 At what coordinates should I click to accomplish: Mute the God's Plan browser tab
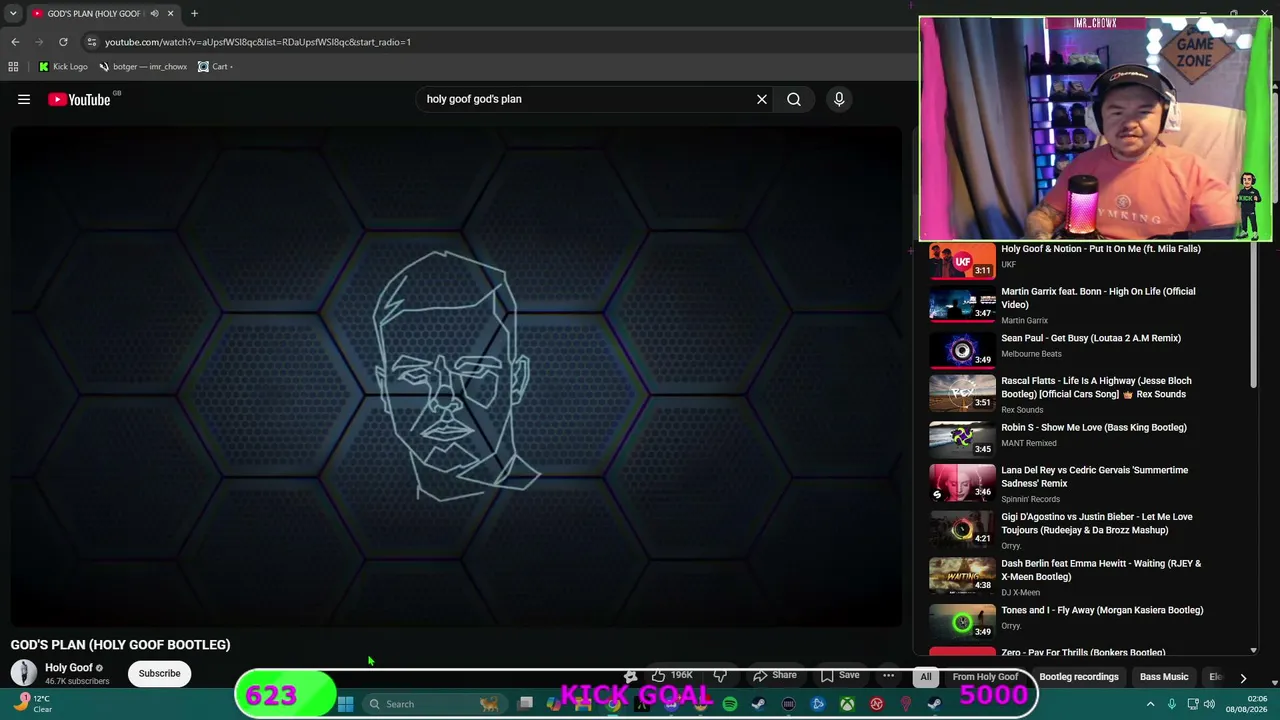154,14
